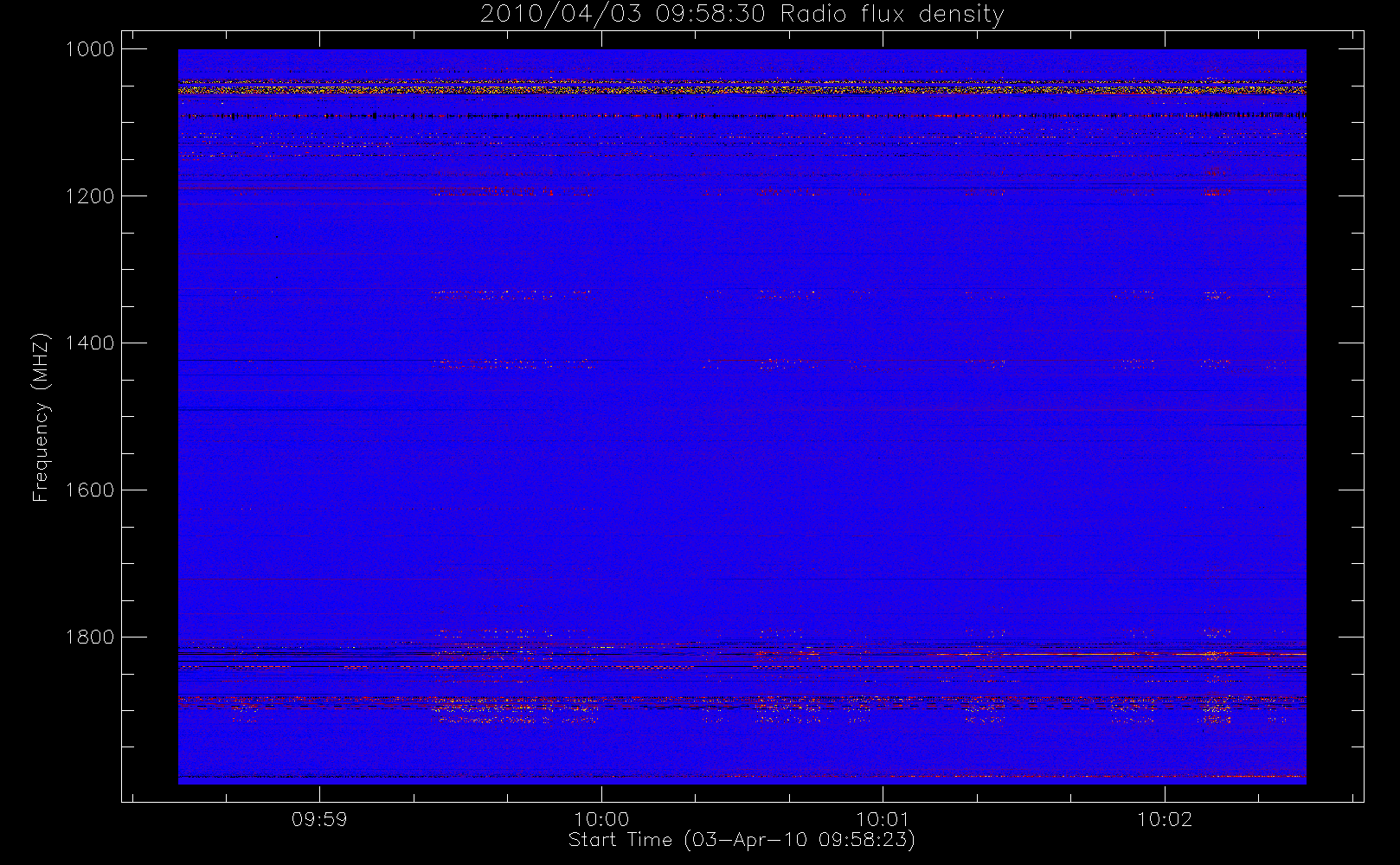
Task: Click the plot title "2010/04/03 09:58:30 Radio flux density"
Action: [742, 15]
